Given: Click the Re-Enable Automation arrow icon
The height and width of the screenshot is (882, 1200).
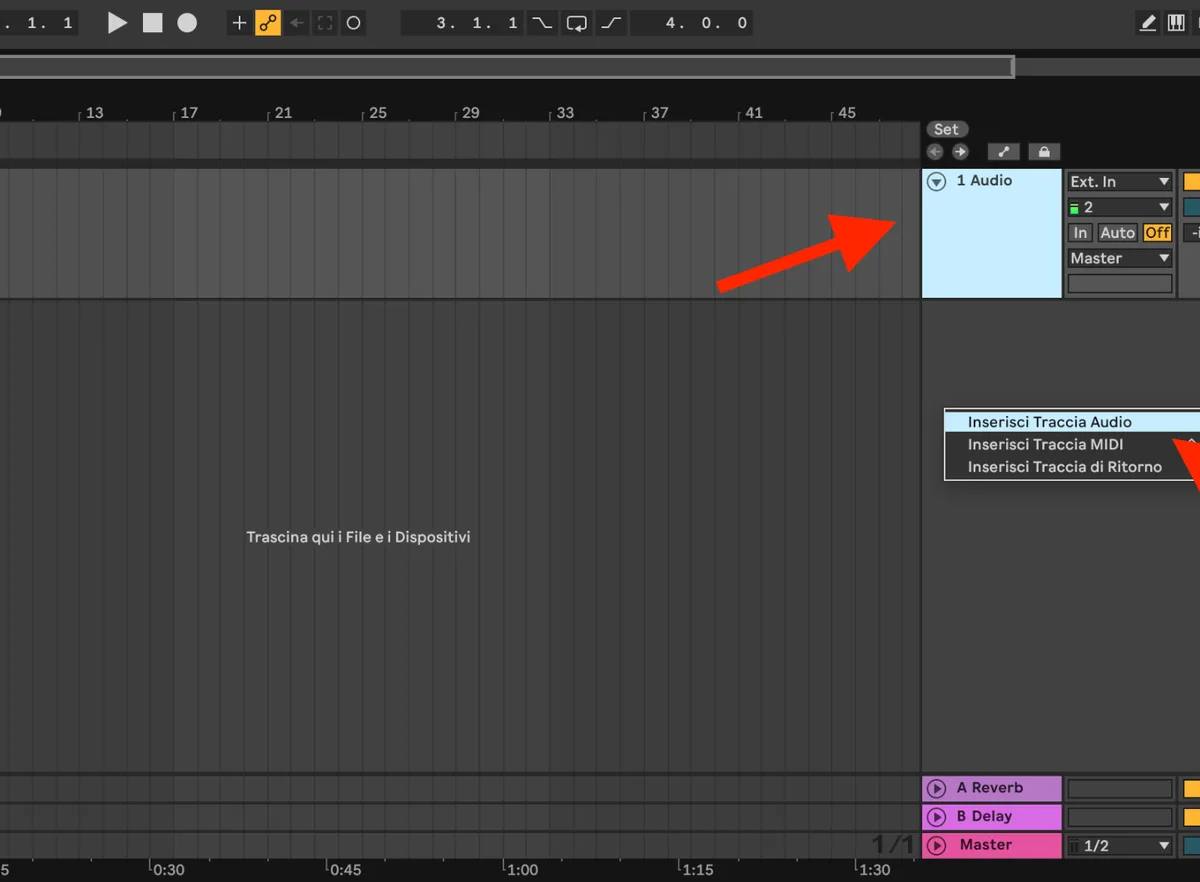Looking at the screenshot, I should point(296,23).
